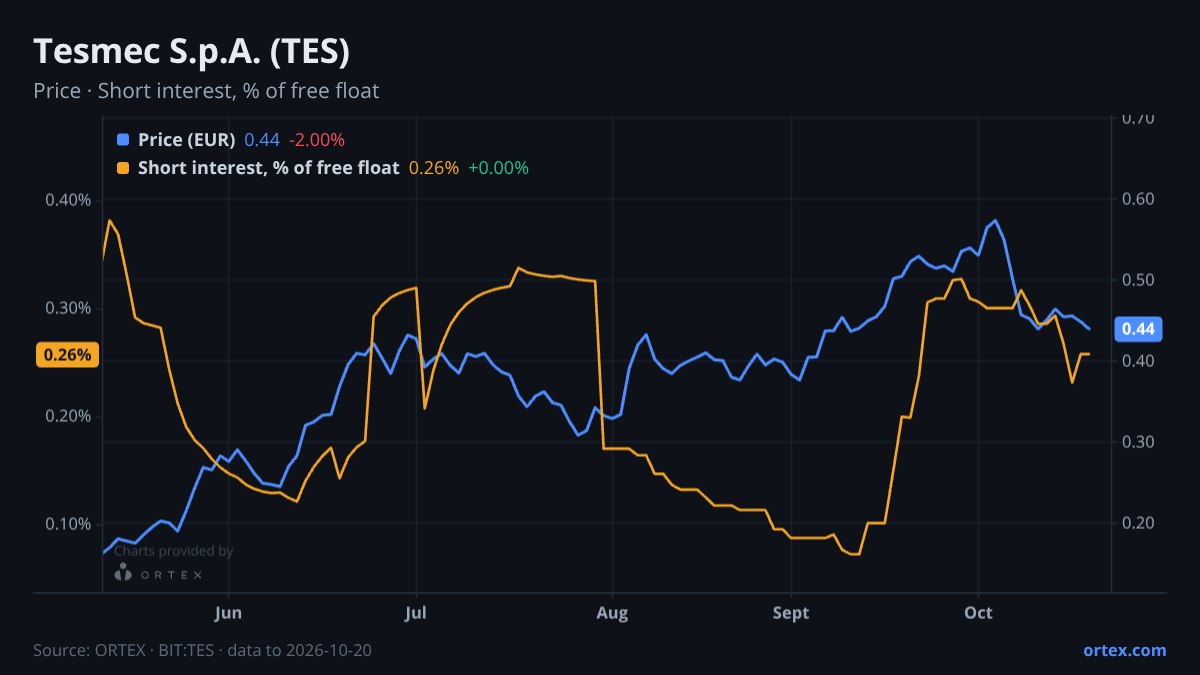Click the subtitle 'Price · Short interest, % of free float'
Image resolution: width=1200 pixels, height=675 pixels.
point(206,91)
